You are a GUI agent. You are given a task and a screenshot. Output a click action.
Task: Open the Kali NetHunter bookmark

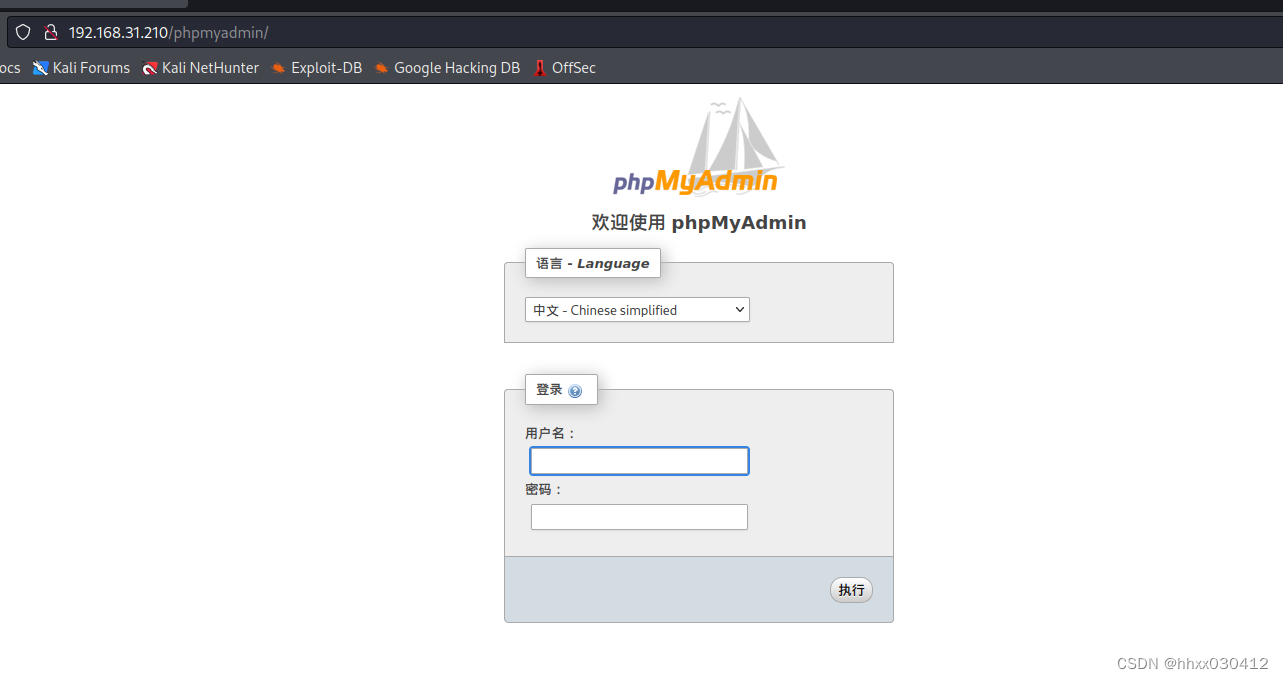click(x=200, y=68)
